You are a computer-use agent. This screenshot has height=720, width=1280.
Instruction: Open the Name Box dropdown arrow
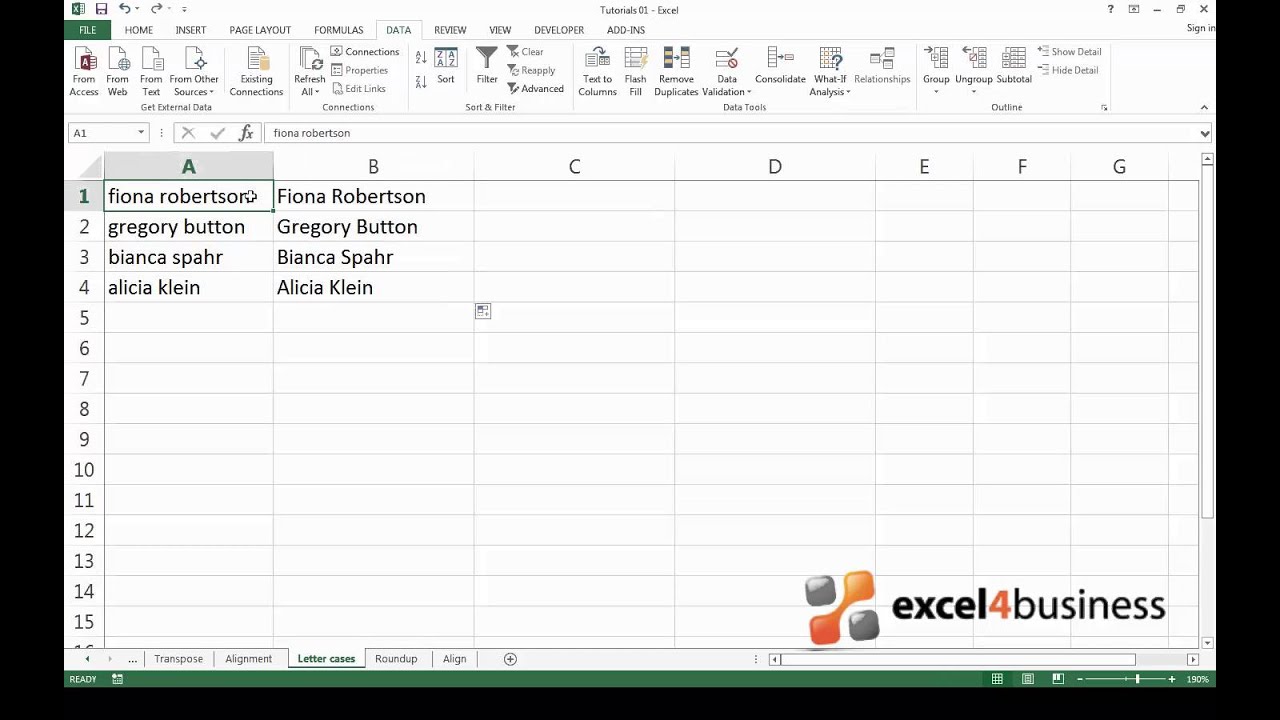[x=141, y=132]
